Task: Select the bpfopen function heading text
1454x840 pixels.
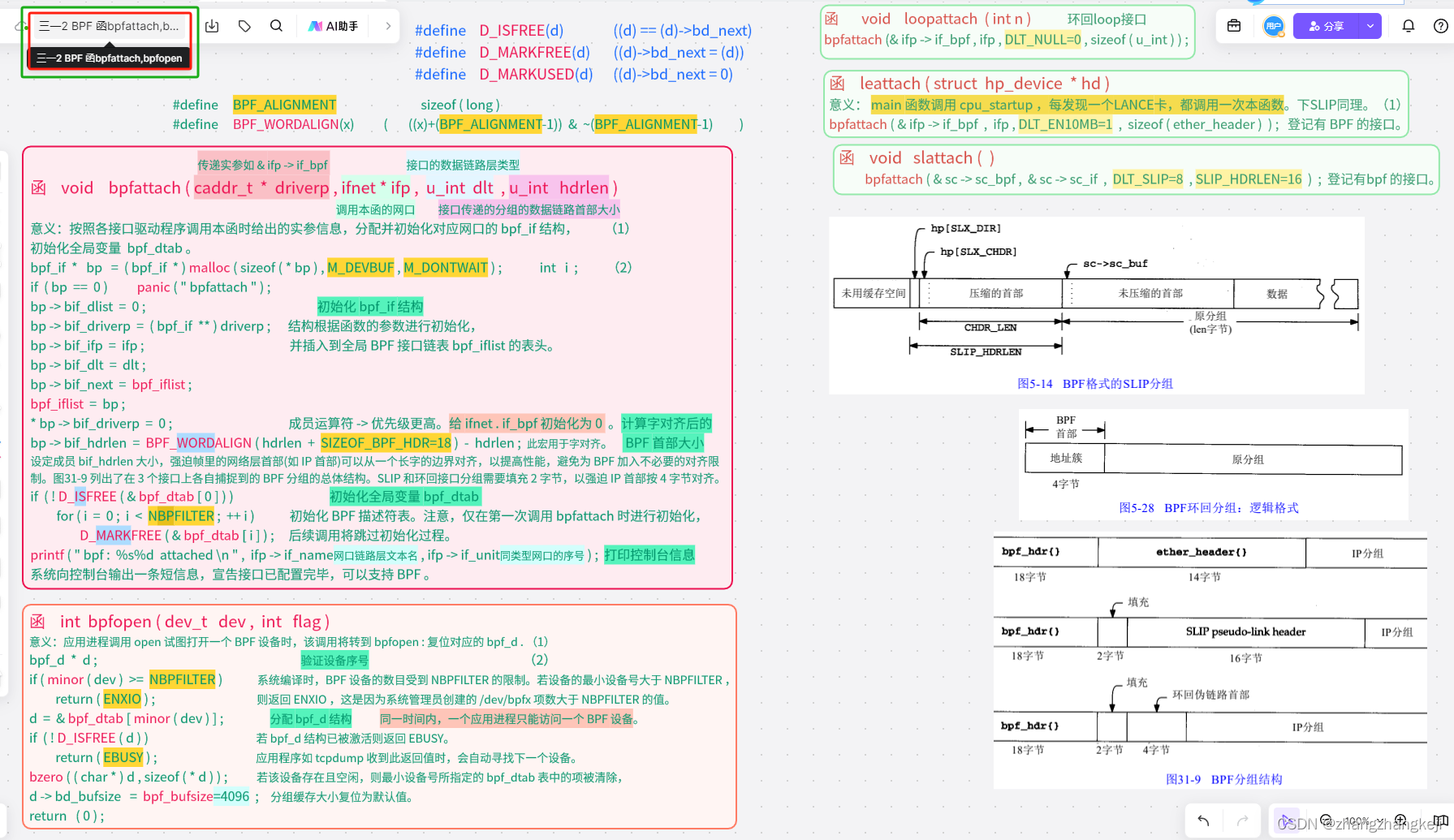Action: pyautogui.click(x=179, y=622)
